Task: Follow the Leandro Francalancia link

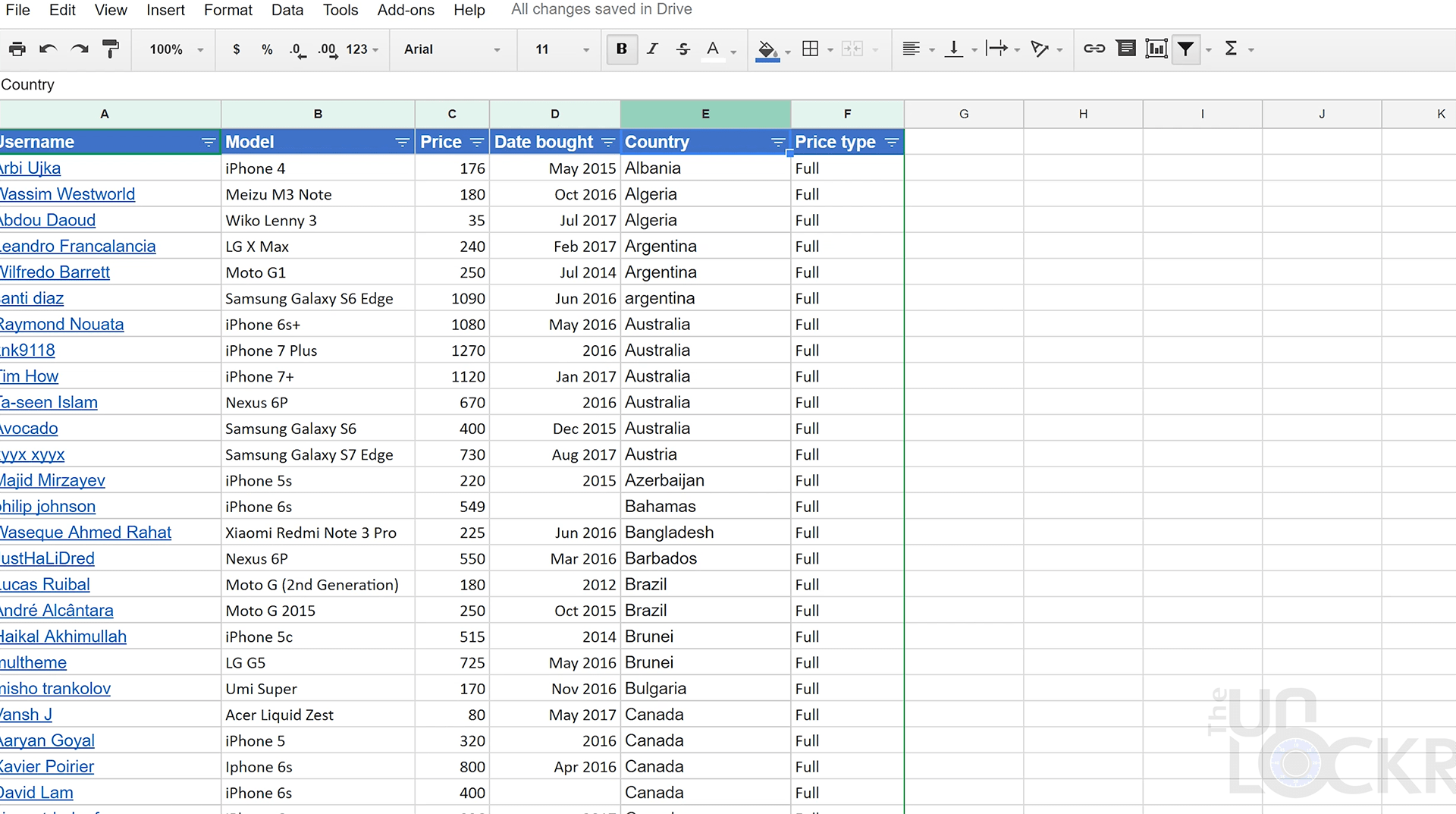Action: (x=77, y=247)
